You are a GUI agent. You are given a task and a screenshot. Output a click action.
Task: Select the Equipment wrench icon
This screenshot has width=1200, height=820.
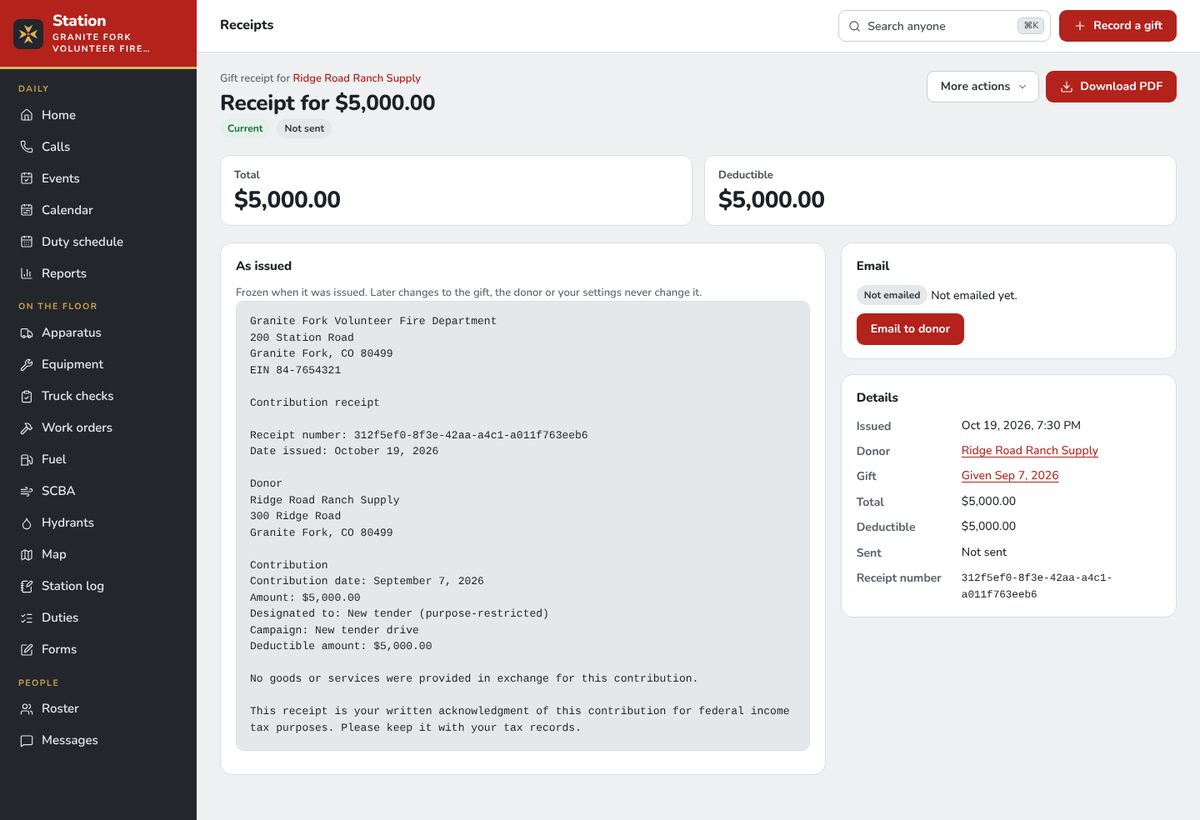27,364
